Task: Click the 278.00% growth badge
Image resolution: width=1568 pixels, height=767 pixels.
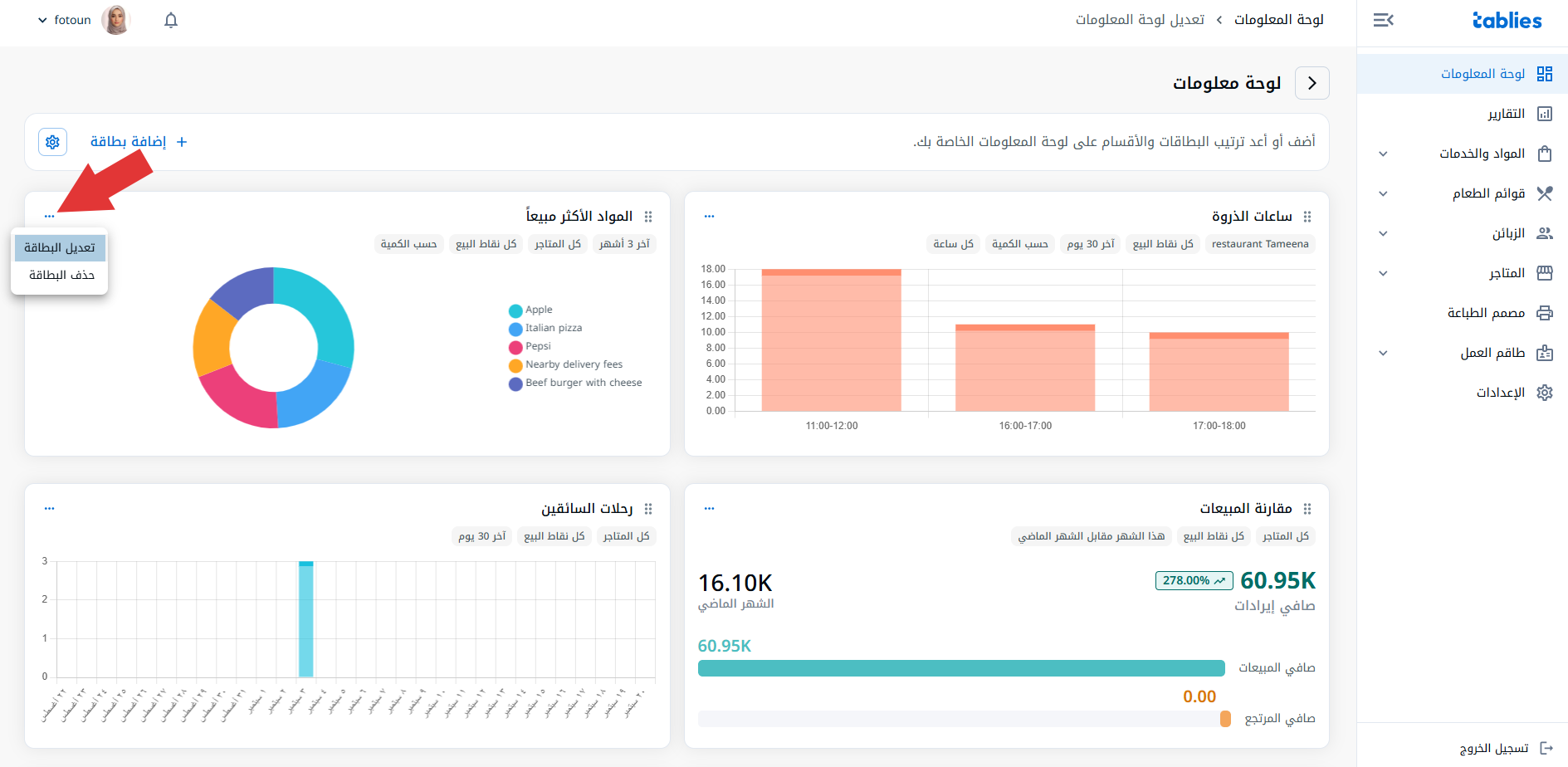Action: click(1194, 580)
